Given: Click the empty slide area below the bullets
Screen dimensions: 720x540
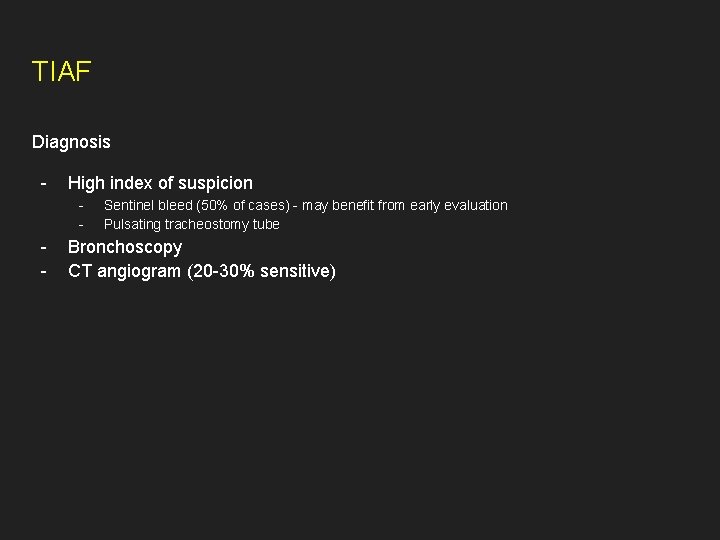Looking at the screenshot, I should (x=360, y=404).
